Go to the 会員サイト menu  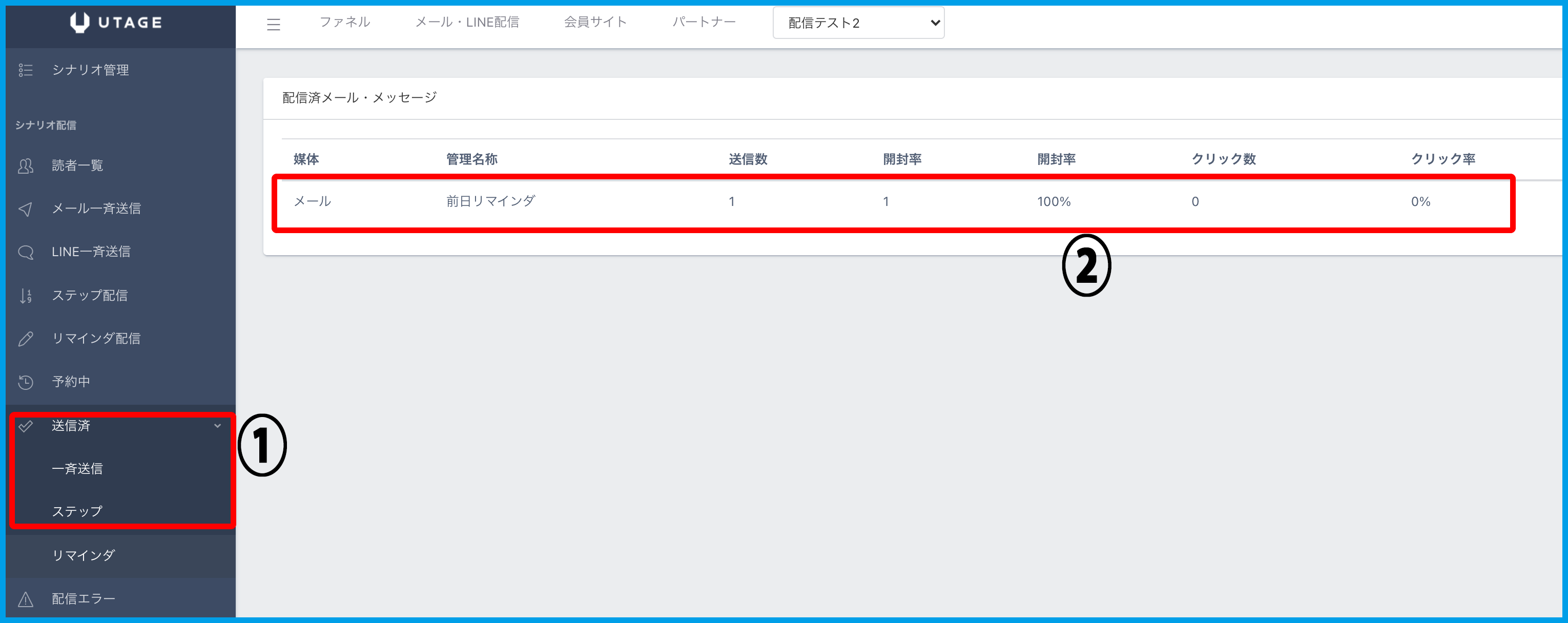click(595, 23)
